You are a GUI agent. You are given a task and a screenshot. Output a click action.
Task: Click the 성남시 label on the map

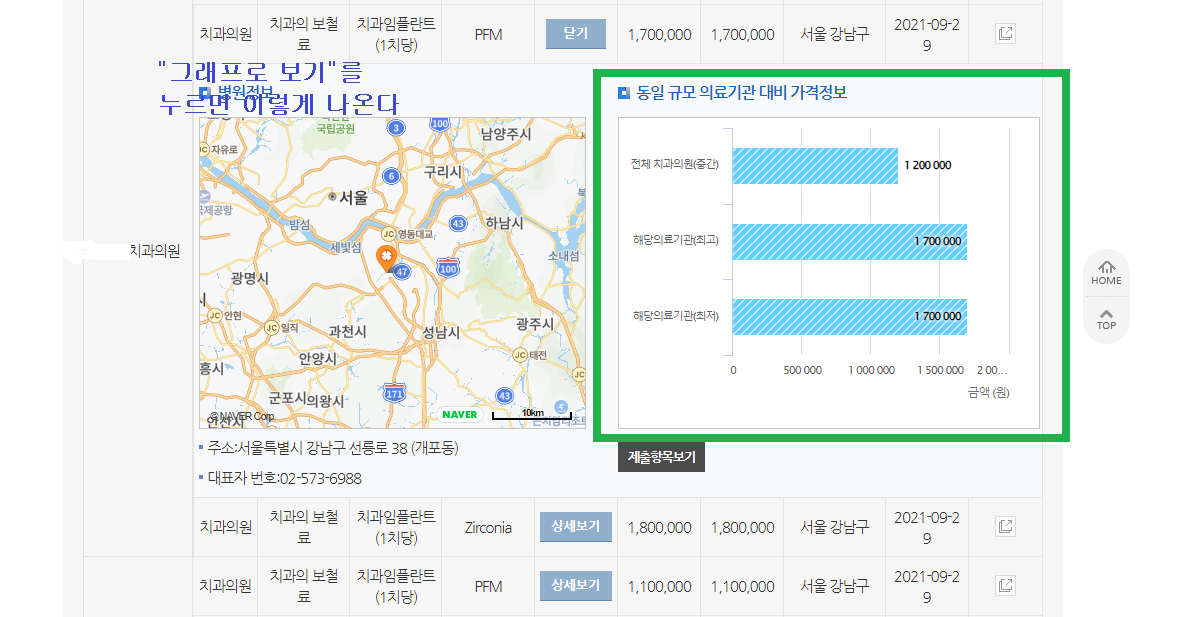440,332
